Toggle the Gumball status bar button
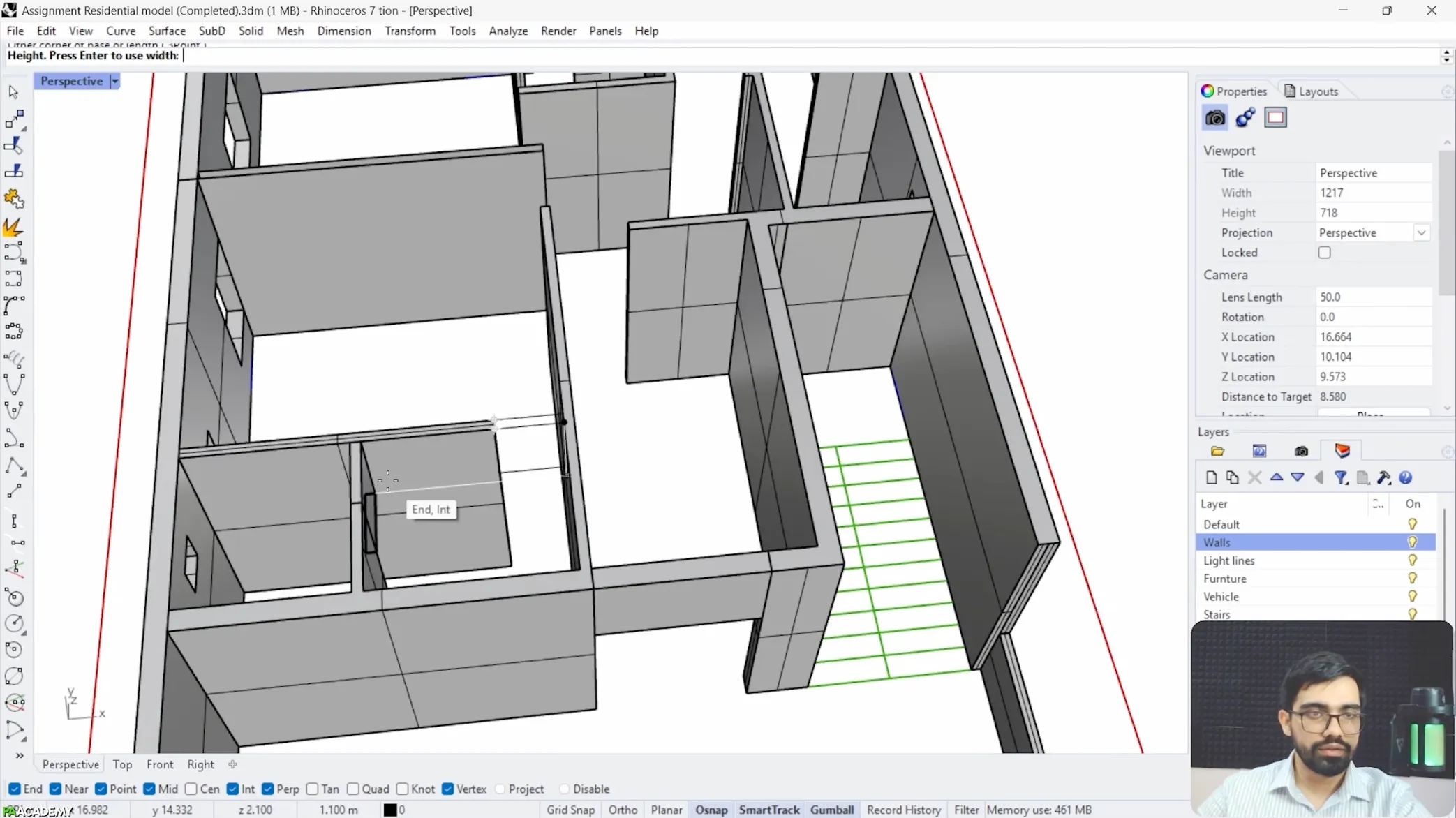1456x818 pixels. tap(831, 810)
